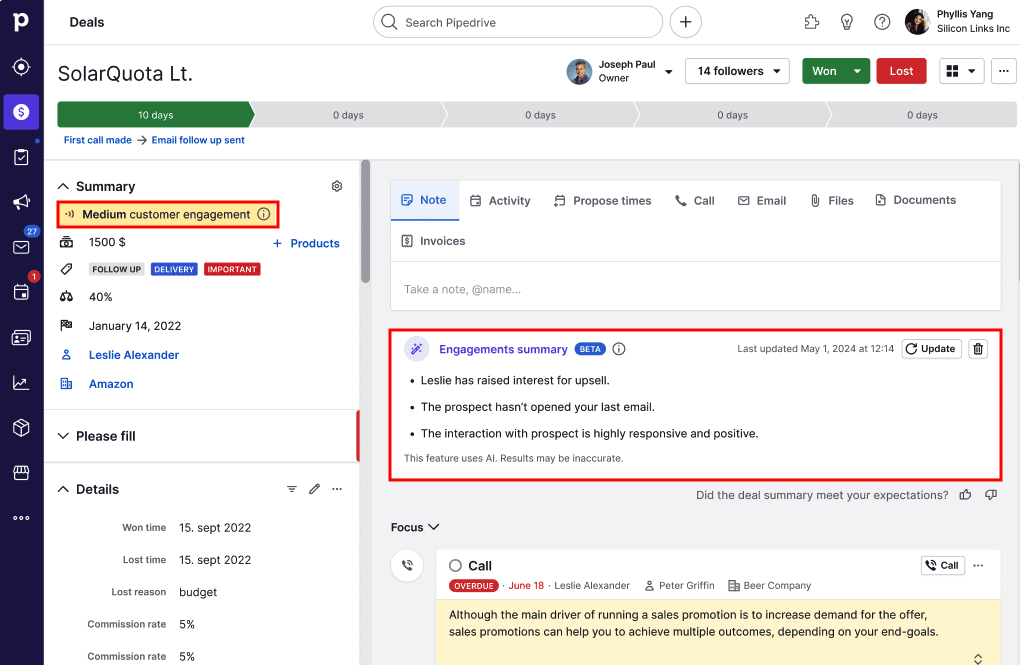
Task: Open Leslie Alexander's contact link
Action: [x=134, y=354]
